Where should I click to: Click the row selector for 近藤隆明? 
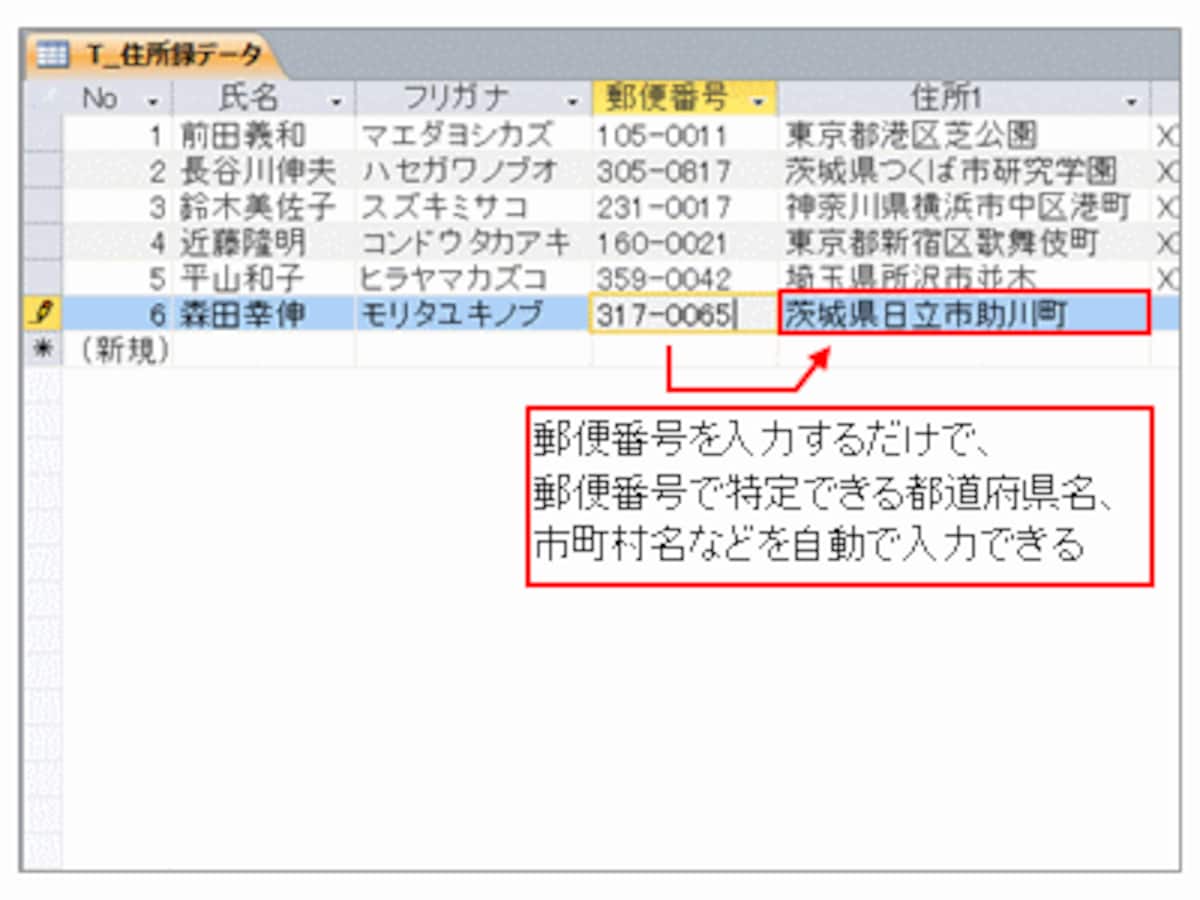click(43, 243)
